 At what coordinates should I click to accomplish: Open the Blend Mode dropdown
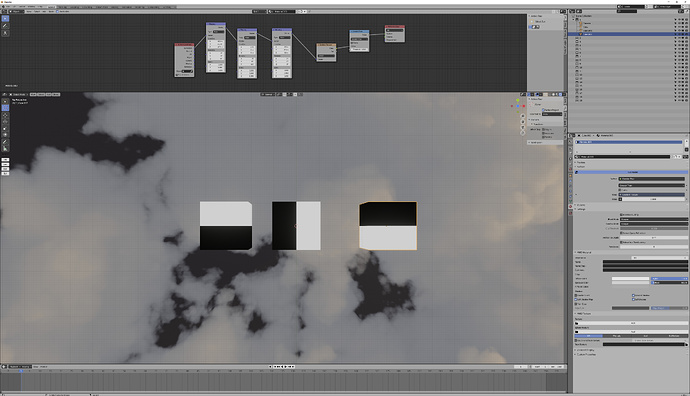click(x=654, y=219)
